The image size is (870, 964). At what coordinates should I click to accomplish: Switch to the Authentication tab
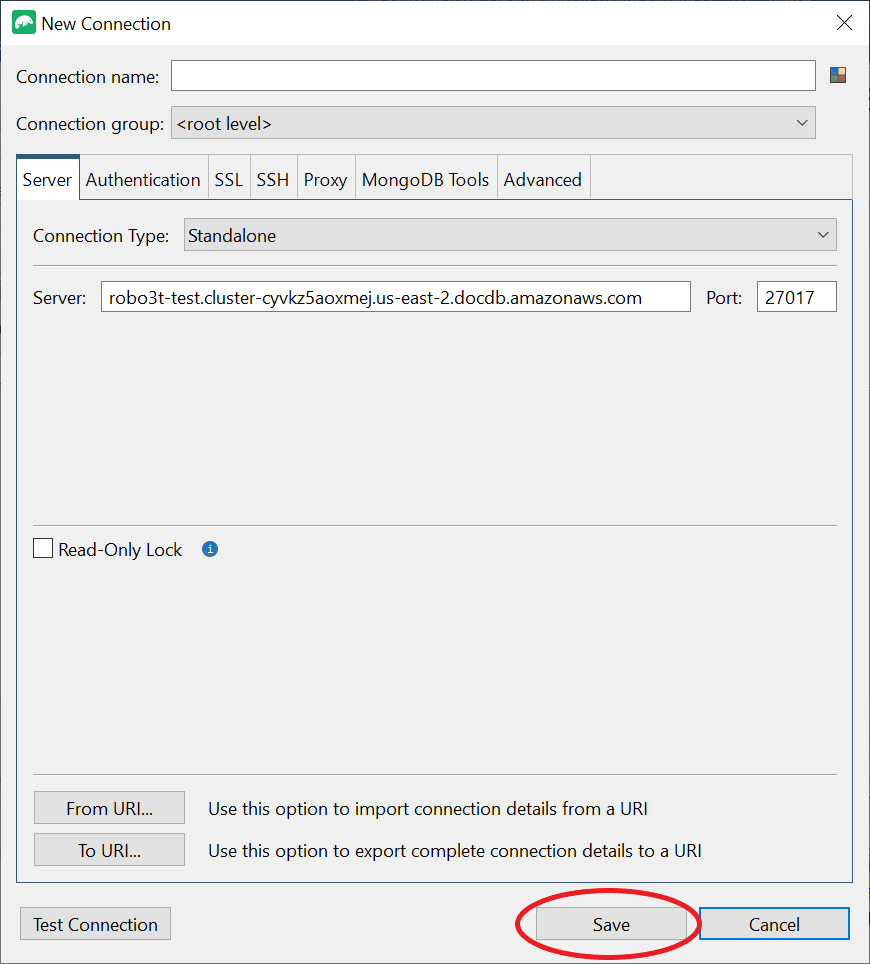(x=143, y=178)
